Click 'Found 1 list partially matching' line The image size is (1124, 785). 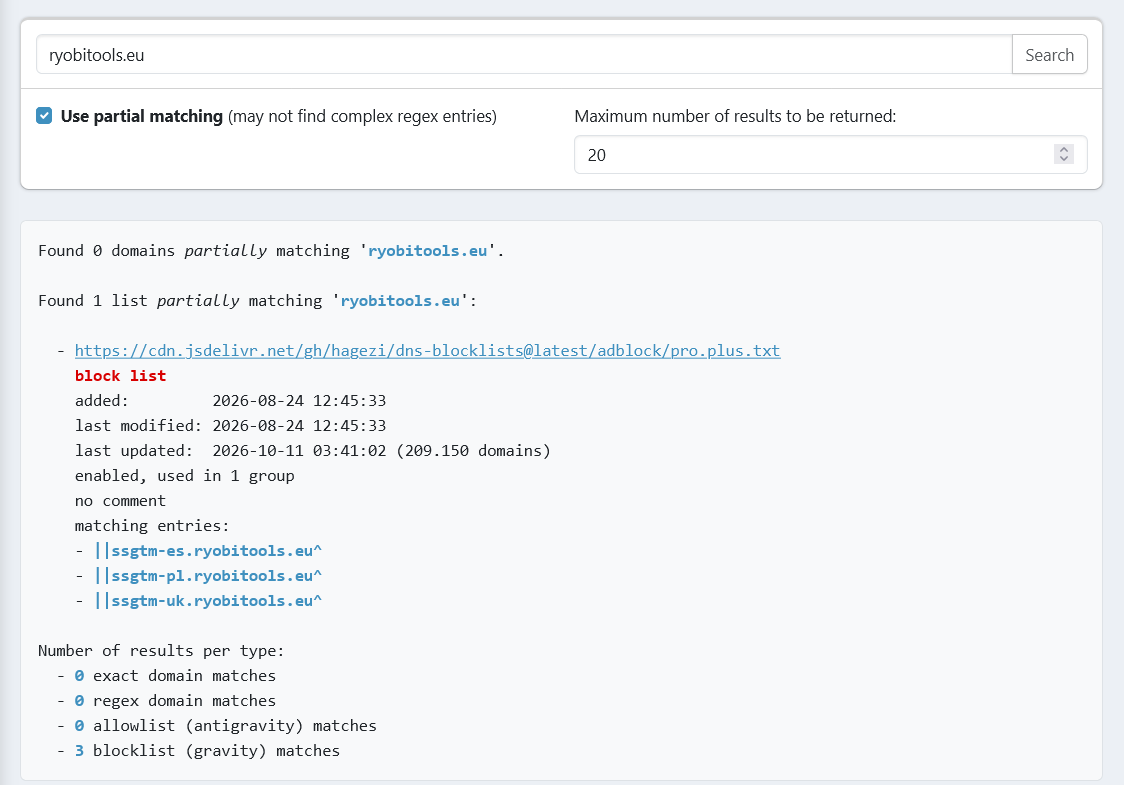coord(257,300)
